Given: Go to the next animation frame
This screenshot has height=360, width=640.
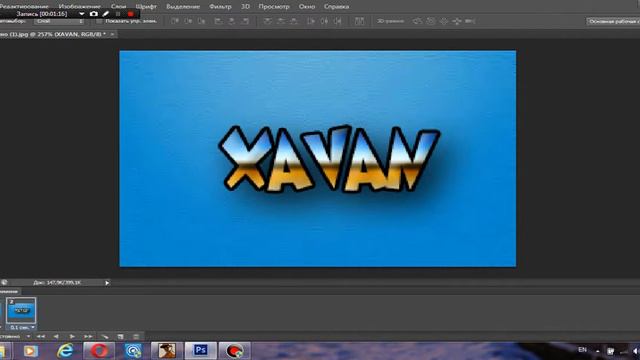Looking at the screenshot, I should (x=88, y=337).
